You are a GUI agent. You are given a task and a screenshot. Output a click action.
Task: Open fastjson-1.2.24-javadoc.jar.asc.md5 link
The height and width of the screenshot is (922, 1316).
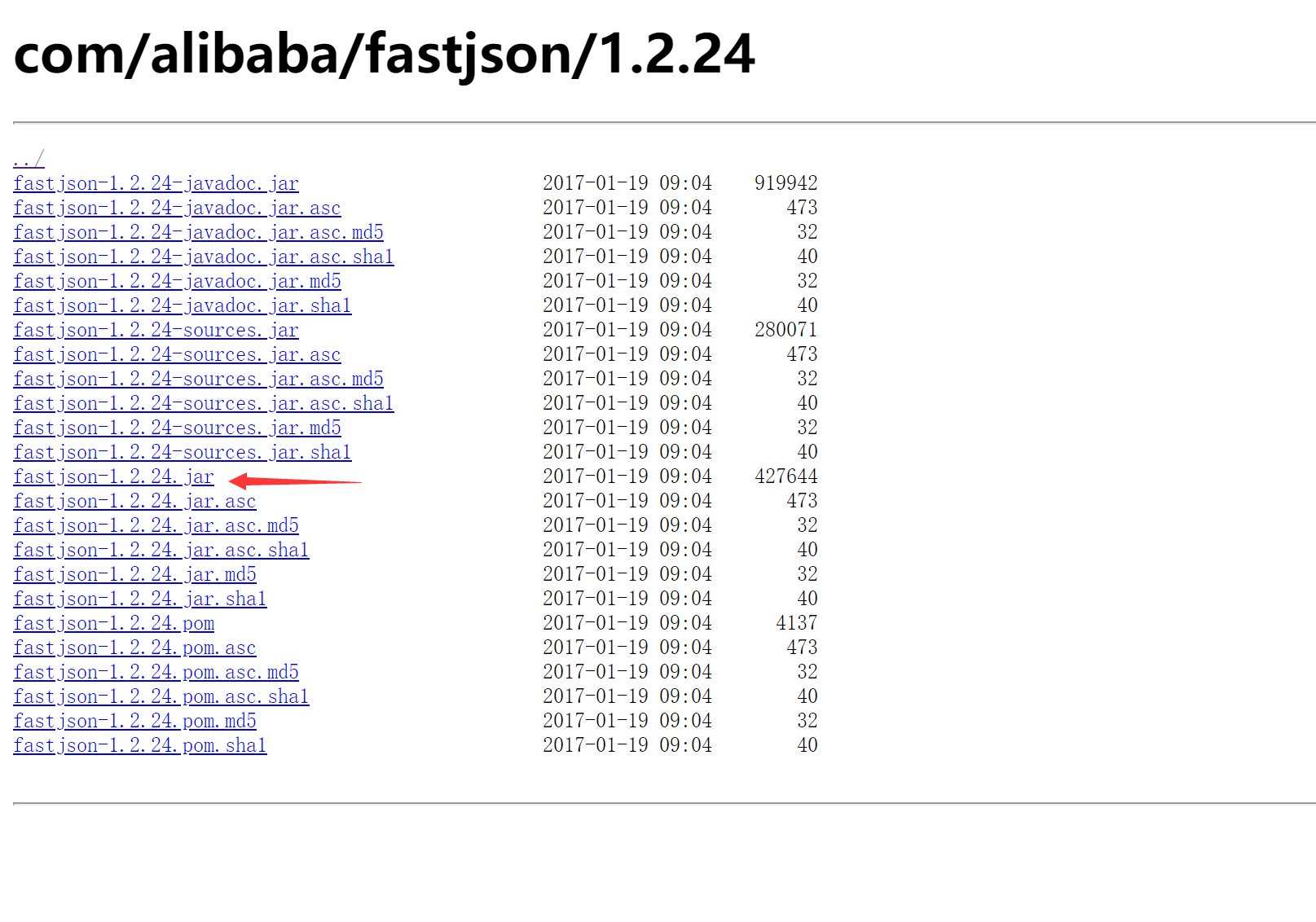click(x=199, y=232)
